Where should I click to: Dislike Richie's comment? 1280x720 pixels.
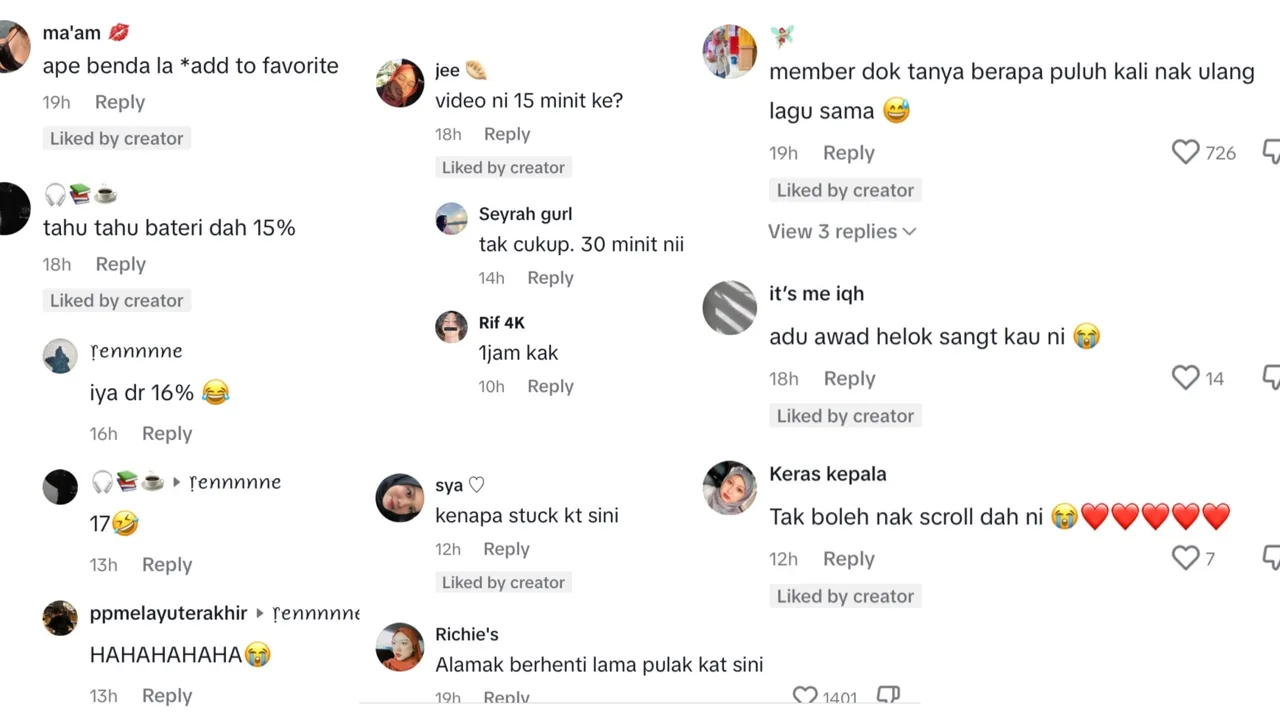(x=888, y=696)
